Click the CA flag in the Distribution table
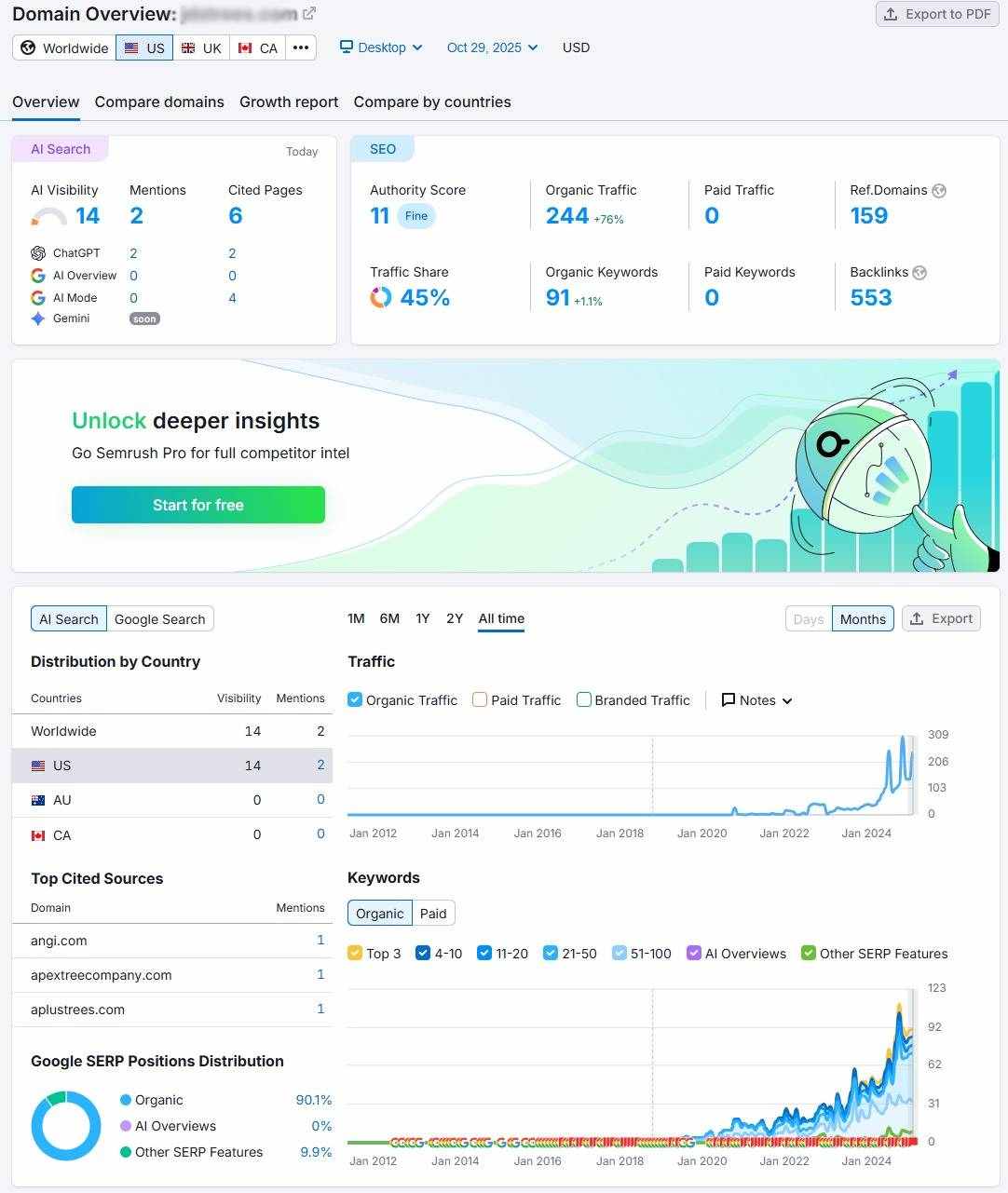Image resolution: width=1008 pixels, height=1193 pixels. 38,835
